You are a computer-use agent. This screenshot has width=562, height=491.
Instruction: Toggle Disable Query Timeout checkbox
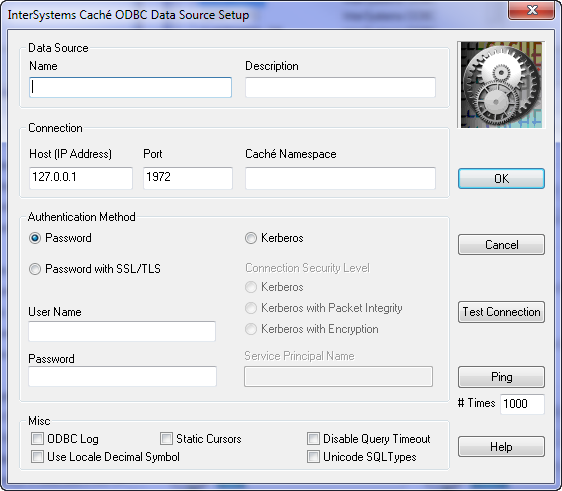pos(313,438)
